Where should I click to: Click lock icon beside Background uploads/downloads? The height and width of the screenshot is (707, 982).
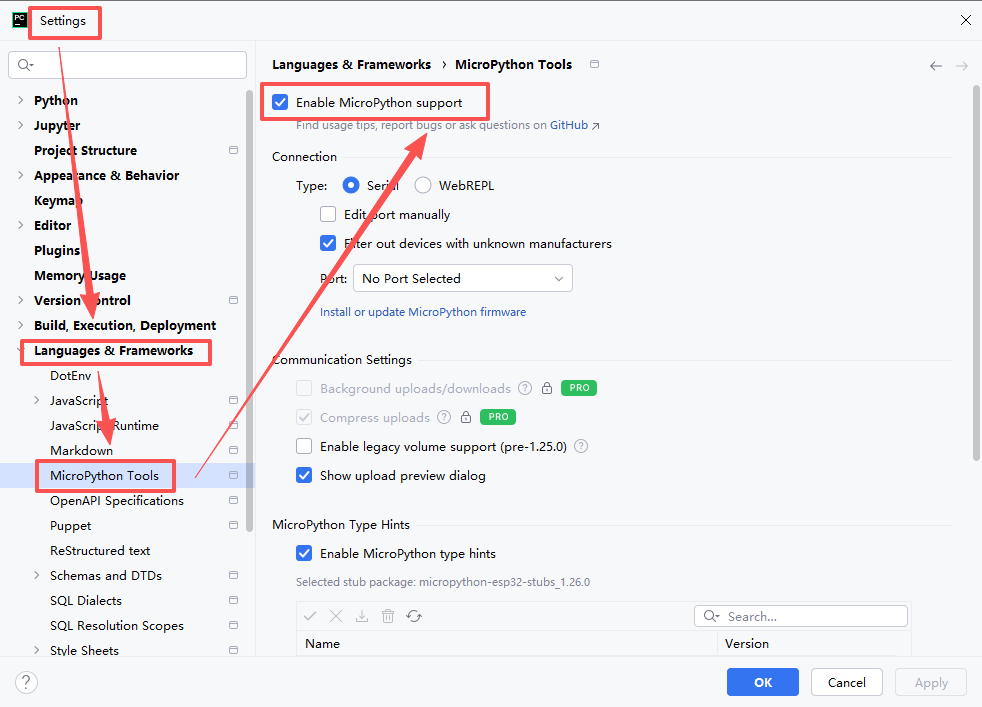tap(547, 388)
